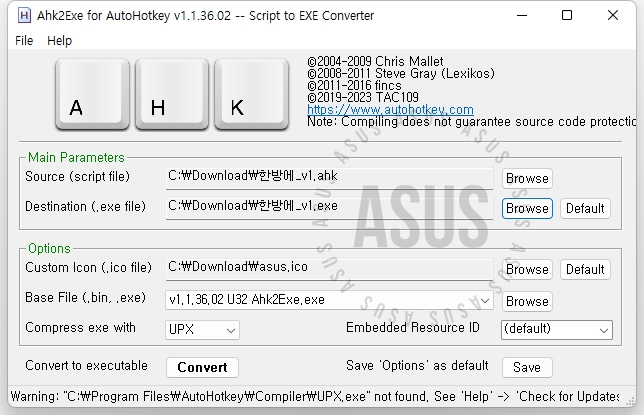
Task: Browse for the Destination exe file
Action: pos(527,209)
